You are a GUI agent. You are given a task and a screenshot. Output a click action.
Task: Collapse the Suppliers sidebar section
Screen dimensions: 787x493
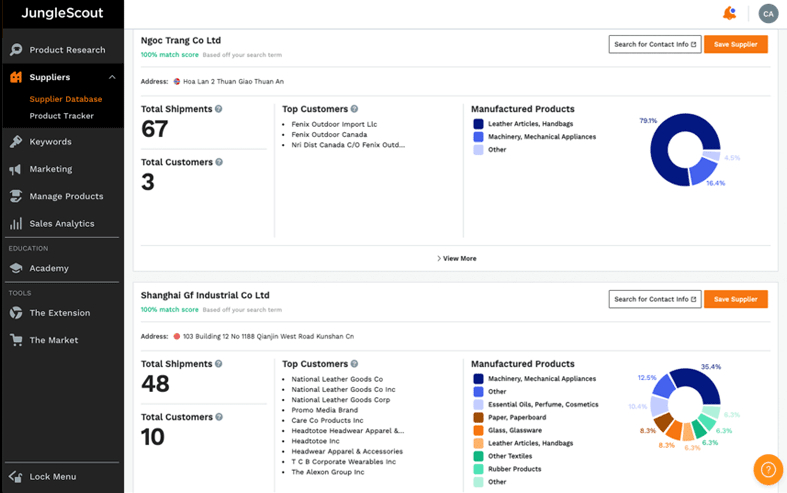click(x=112, y=77)
